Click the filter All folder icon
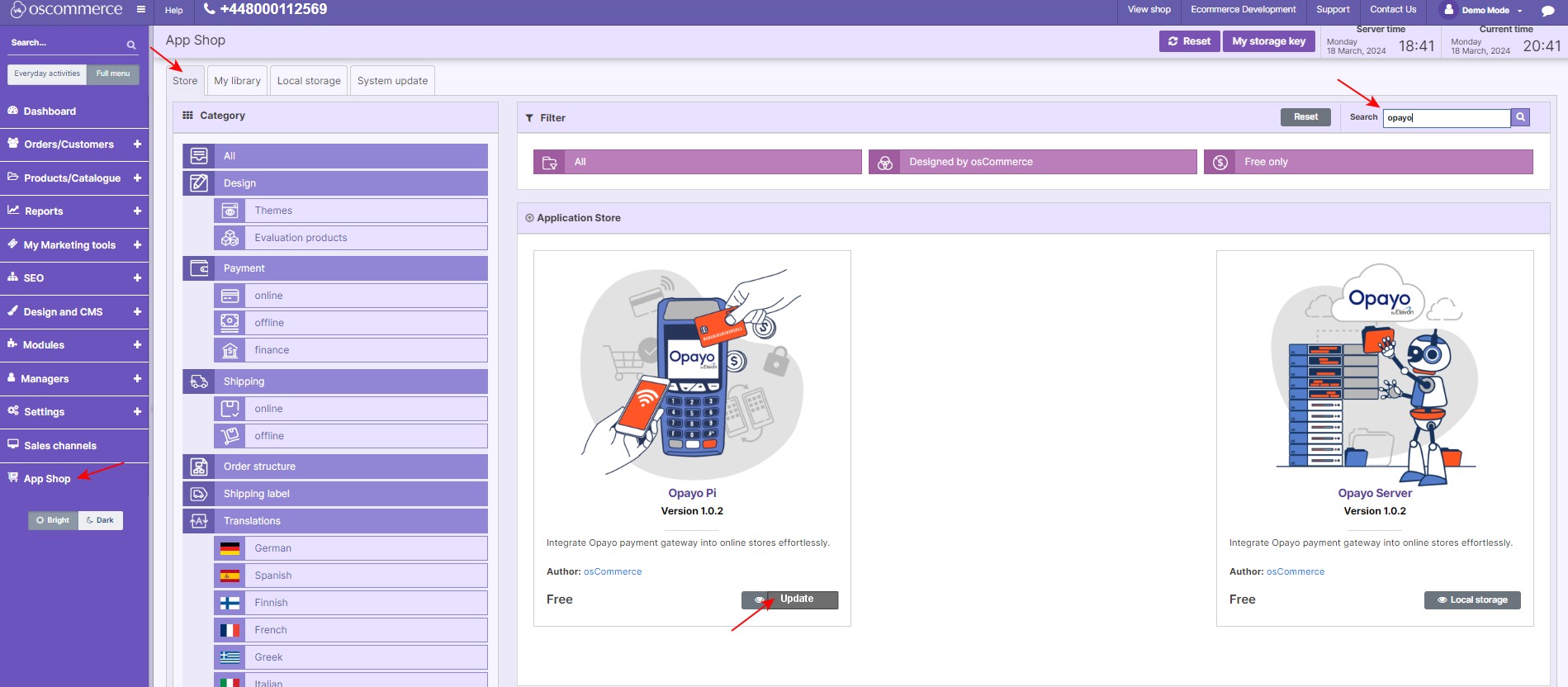 tap(549, 162)
